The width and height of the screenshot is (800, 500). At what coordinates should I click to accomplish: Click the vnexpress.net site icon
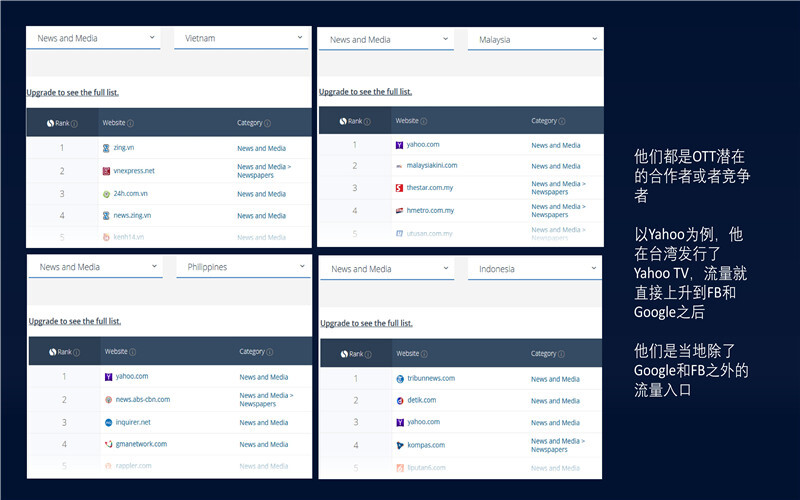106,171
